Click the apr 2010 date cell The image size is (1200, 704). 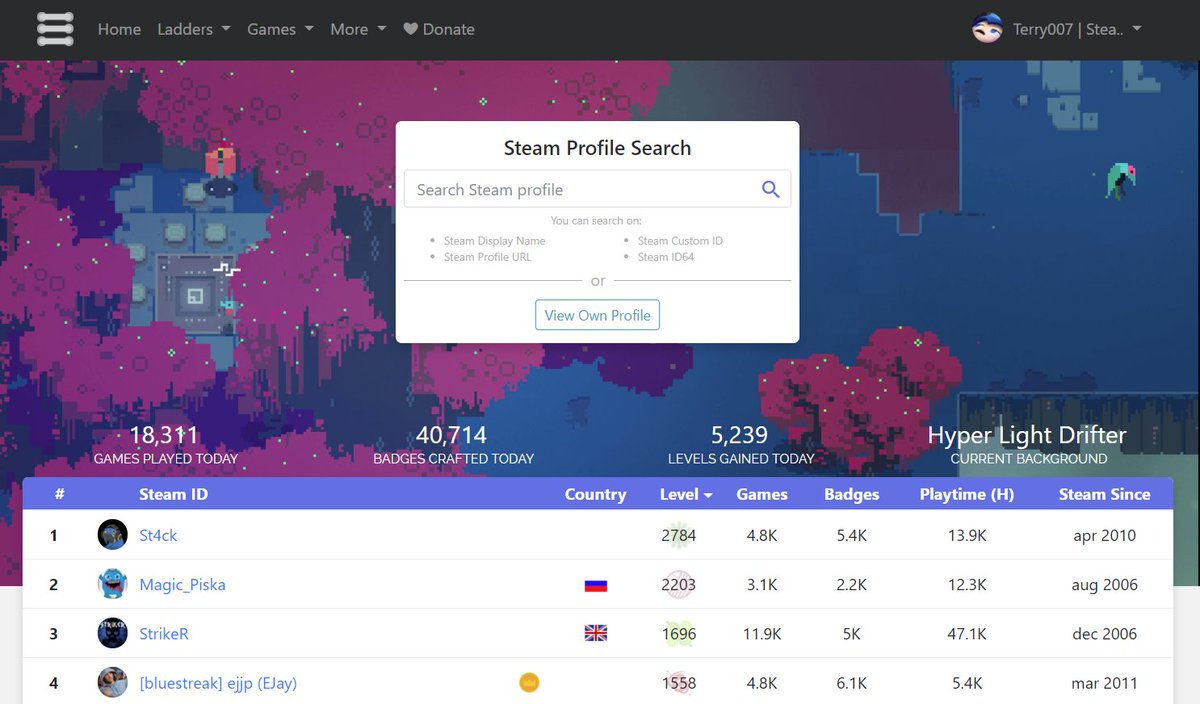(x=1105, y=535)
